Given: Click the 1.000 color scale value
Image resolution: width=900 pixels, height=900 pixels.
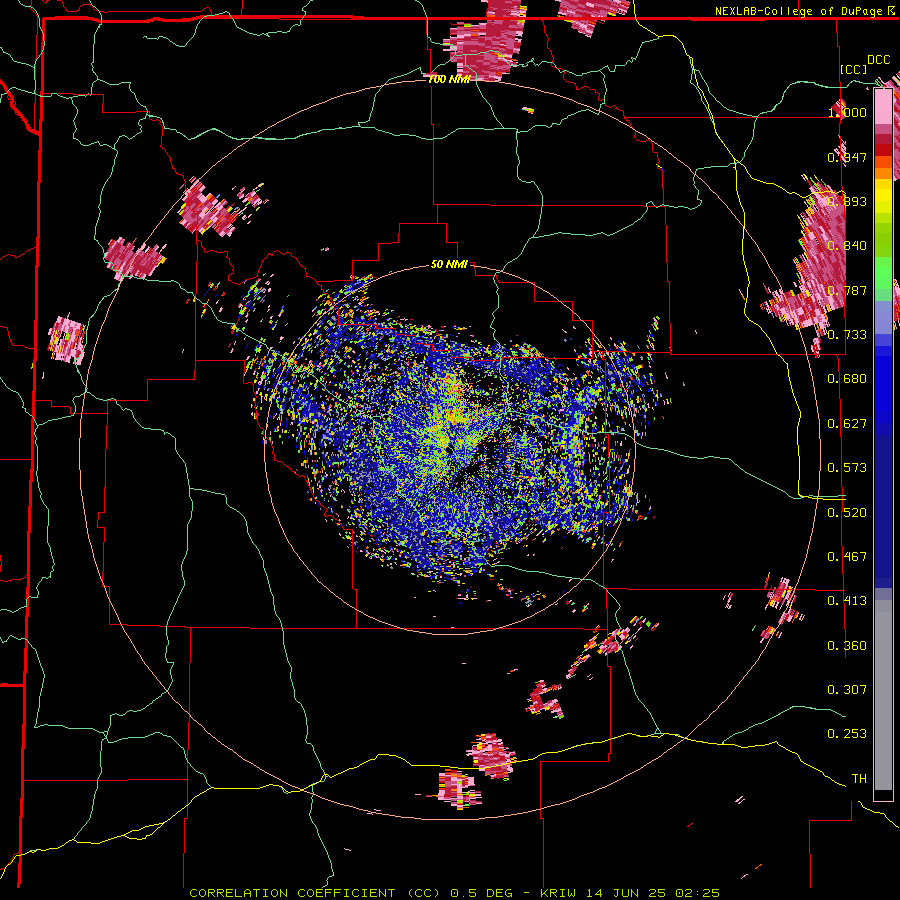Looking at the screenshot, I should 847,112.
